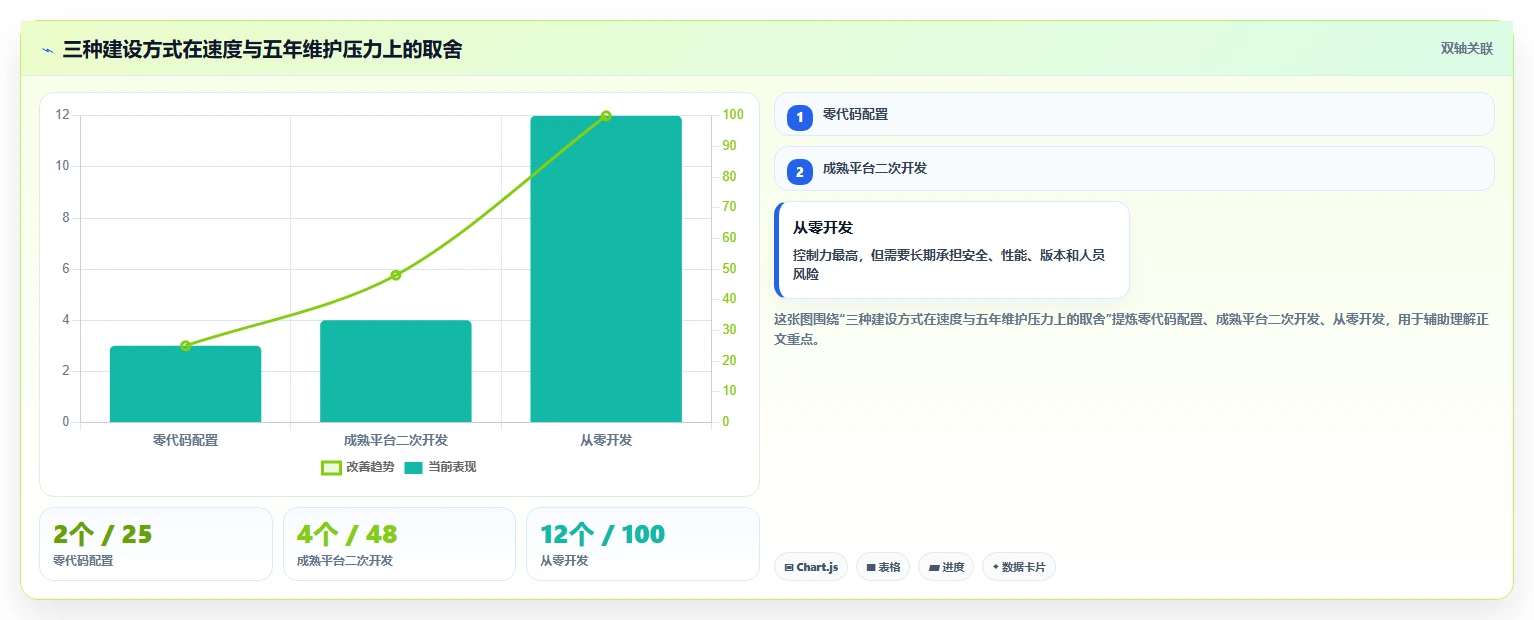Image resolution: width=1534 pixels, height=620 pixels.
Task: Click the 从零开发 detail card
Action: pos(952,250)
